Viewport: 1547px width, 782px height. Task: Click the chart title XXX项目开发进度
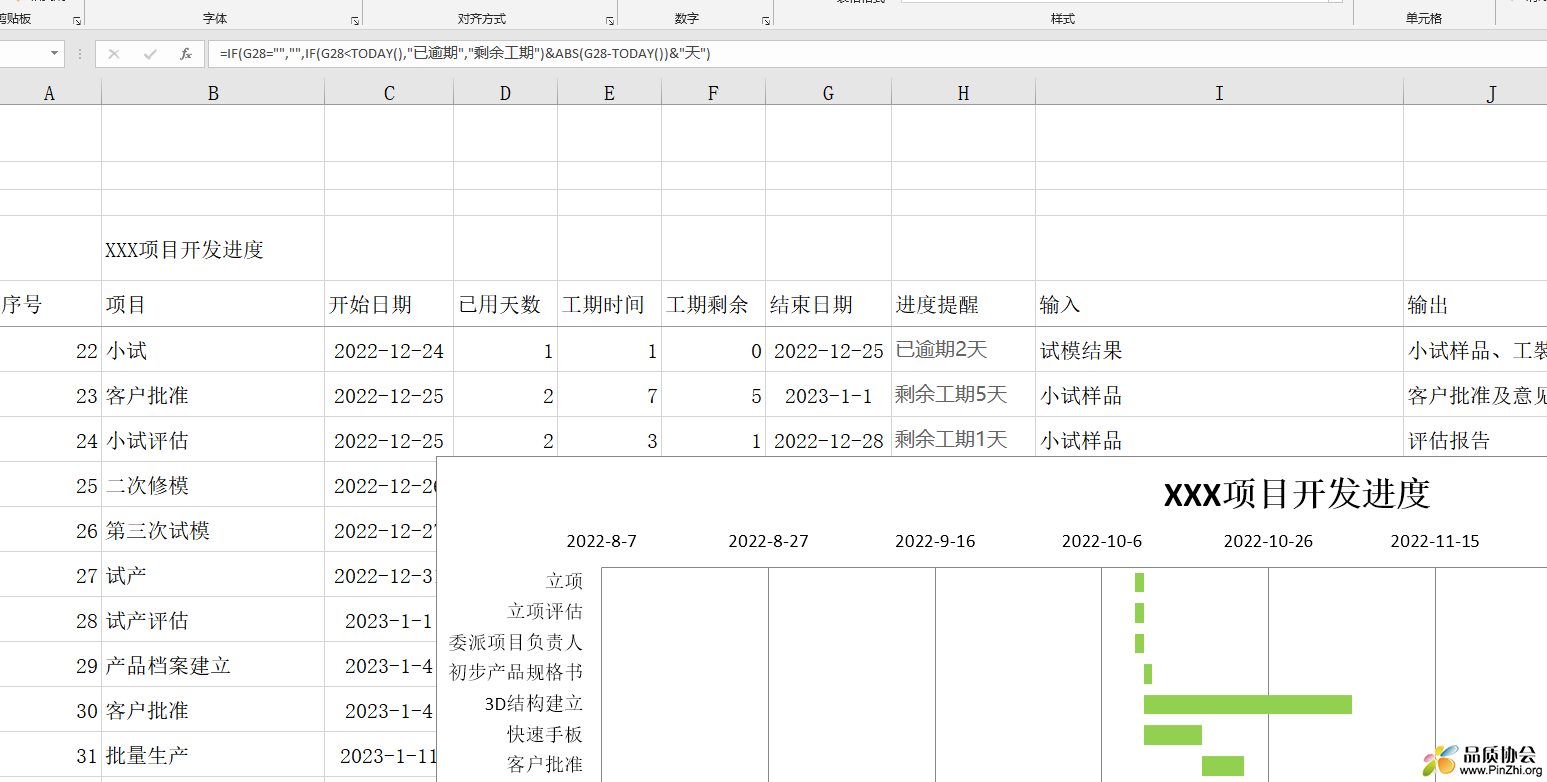point(1297,494)
